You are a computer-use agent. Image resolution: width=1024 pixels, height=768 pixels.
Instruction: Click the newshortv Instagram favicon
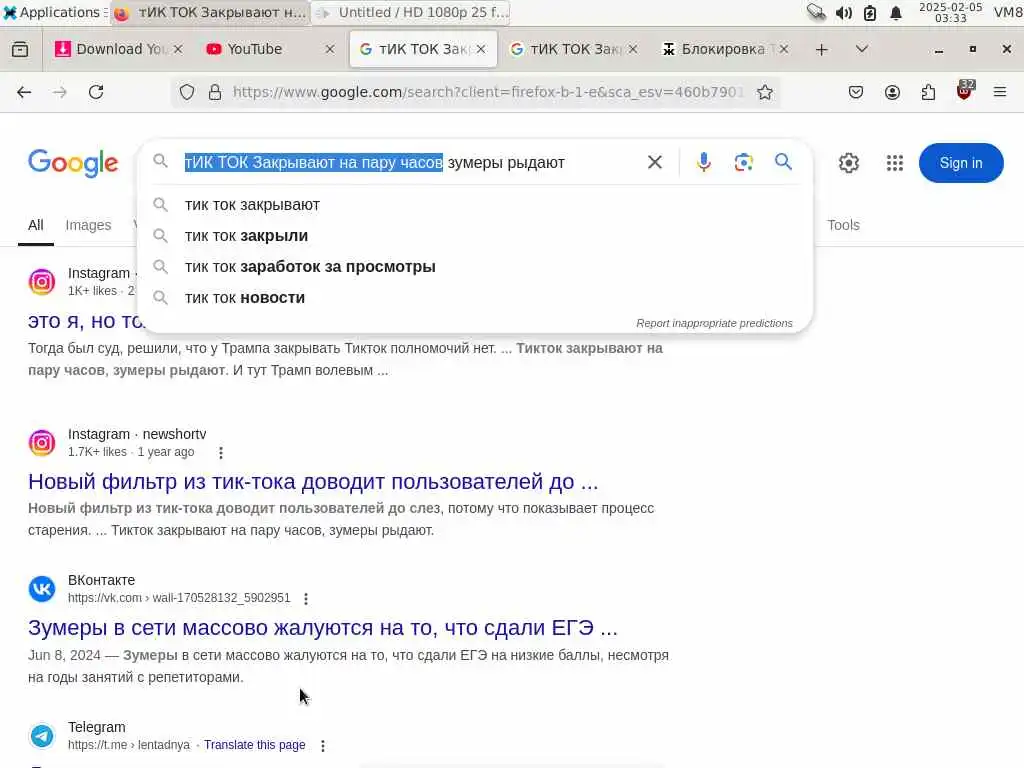click(x=42, y=443)
